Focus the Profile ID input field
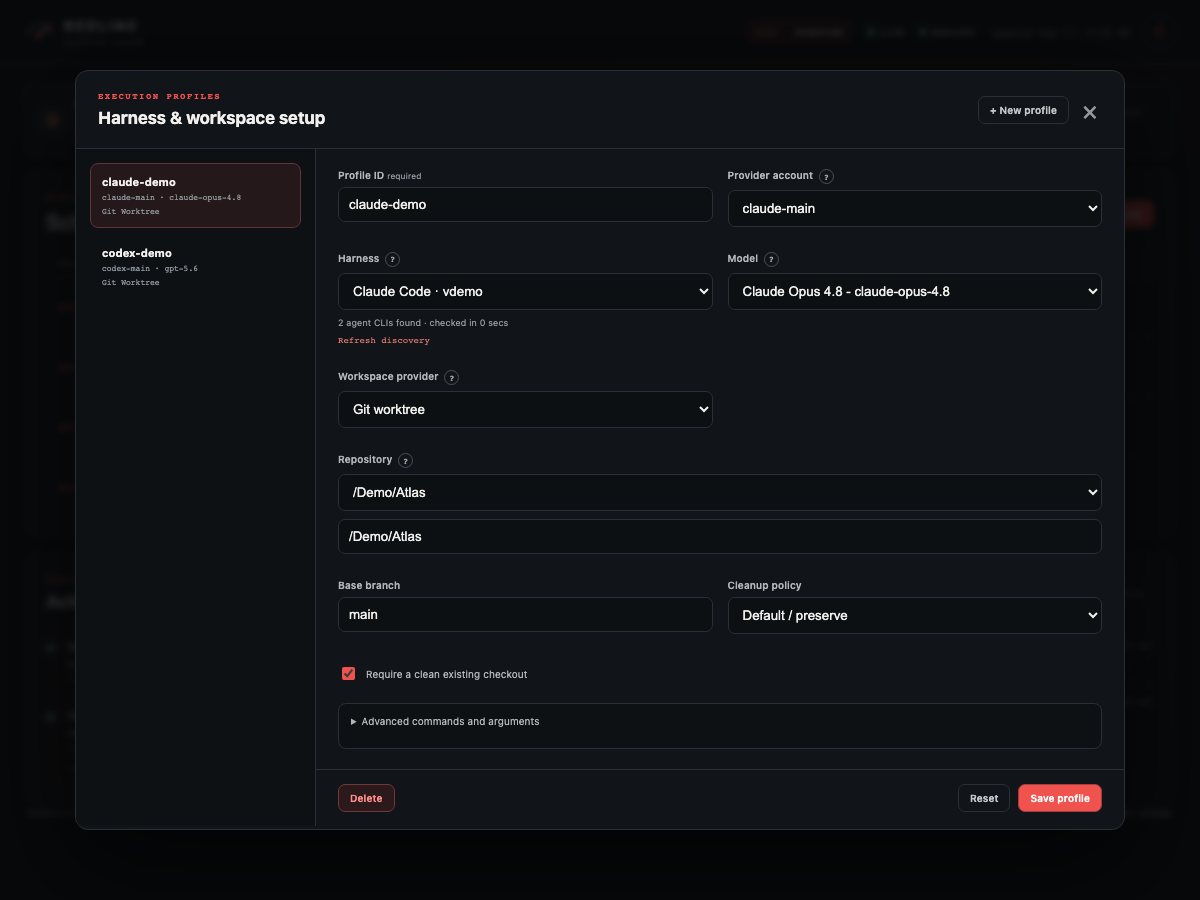 click(x=525, y=205)
